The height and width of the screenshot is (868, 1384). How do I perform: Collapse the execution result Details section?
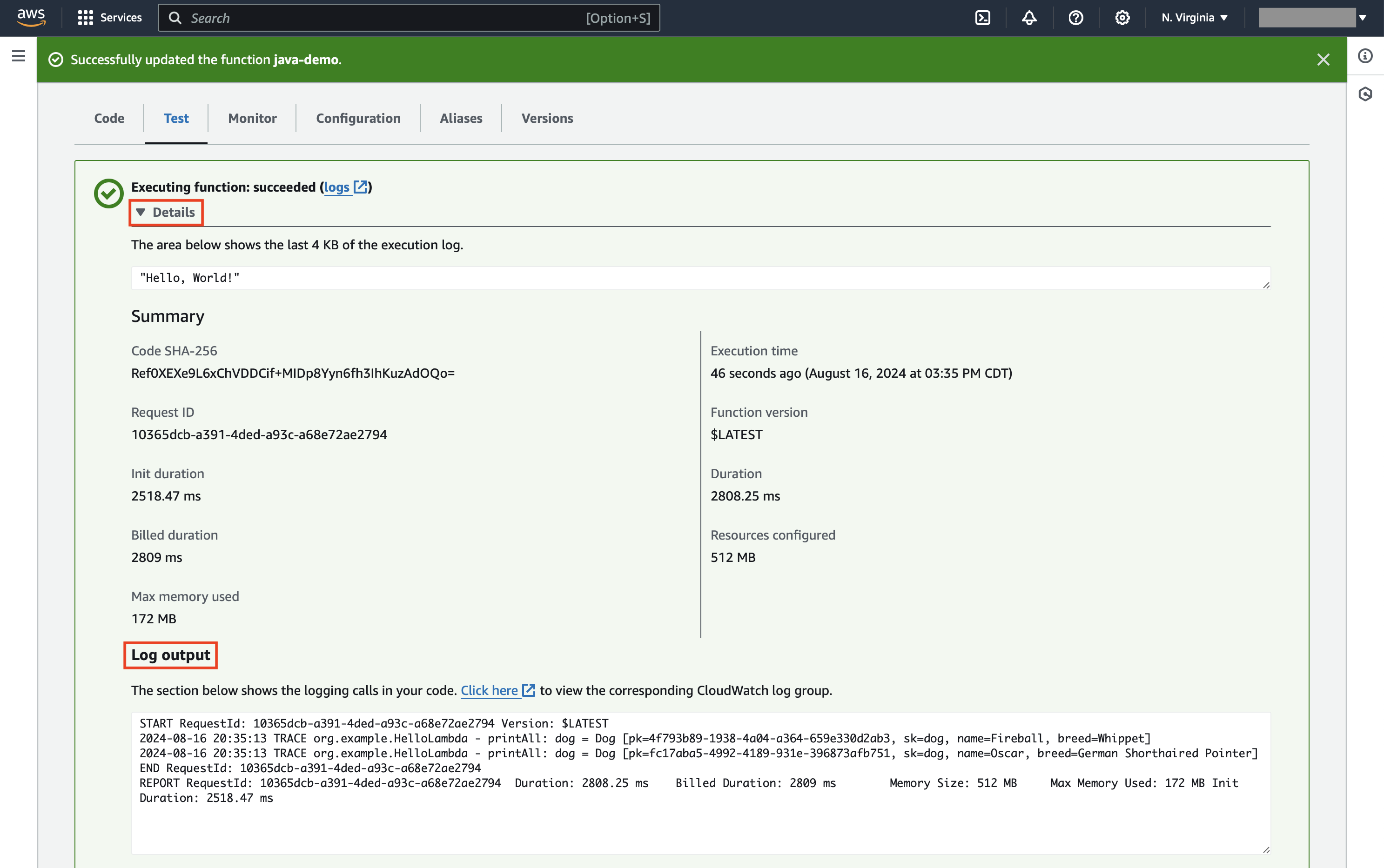click(x=166, y=212)
